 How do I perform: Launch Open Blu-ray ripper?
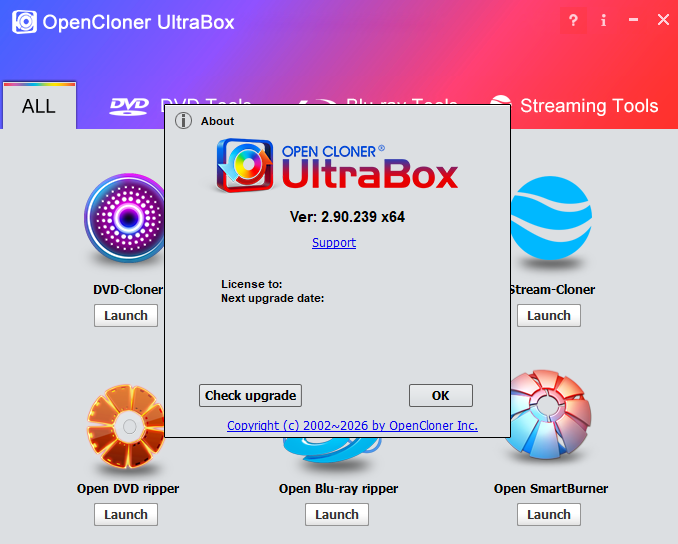(x=337, y=515)
